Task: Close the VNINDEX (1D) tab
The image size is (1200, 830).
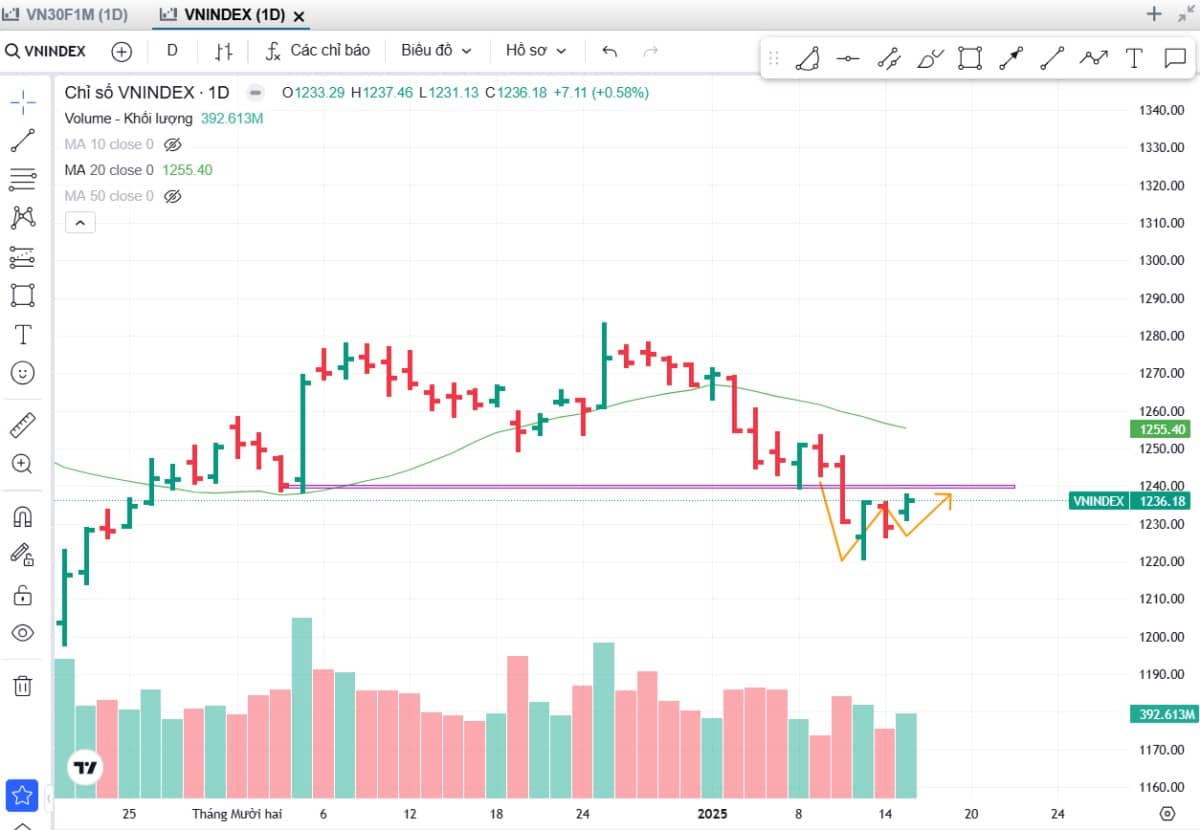Action: tap(299, 16)
